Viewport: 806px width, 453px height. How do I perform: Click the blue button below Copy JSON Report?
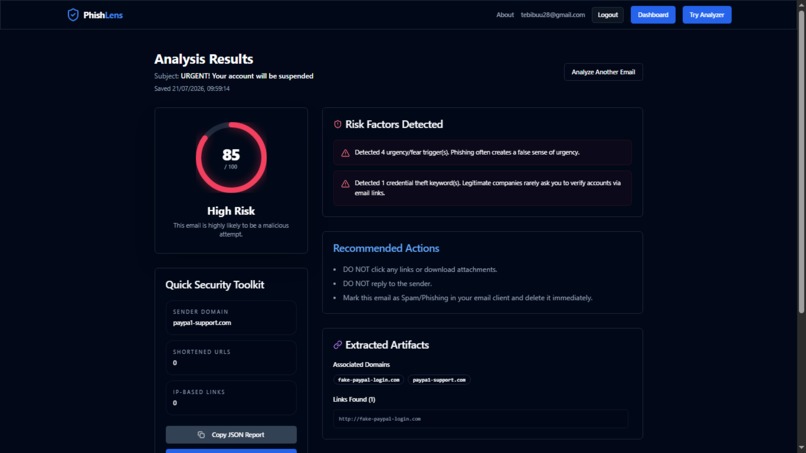[231, 451]
